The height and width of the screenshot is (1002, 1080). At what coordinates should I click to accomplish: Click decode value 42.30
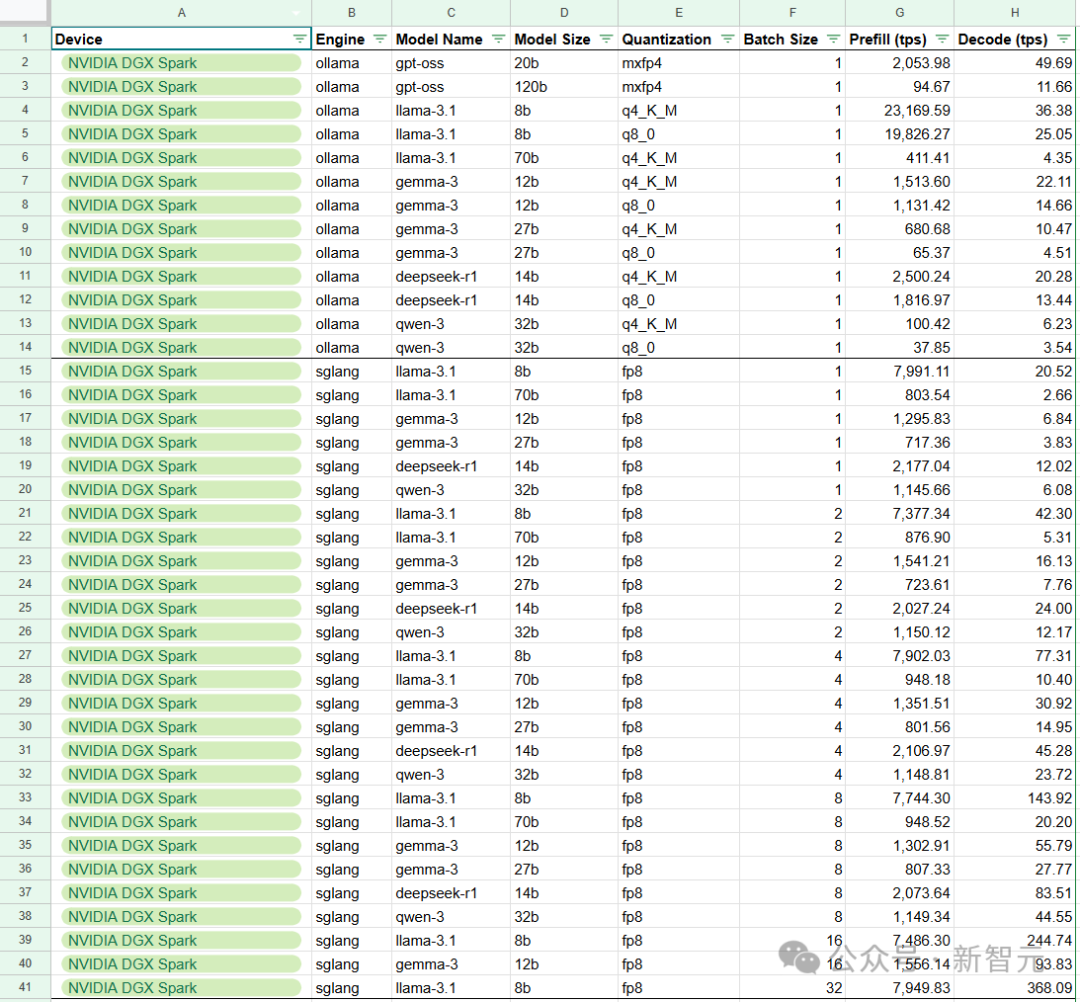point(1015,514)
